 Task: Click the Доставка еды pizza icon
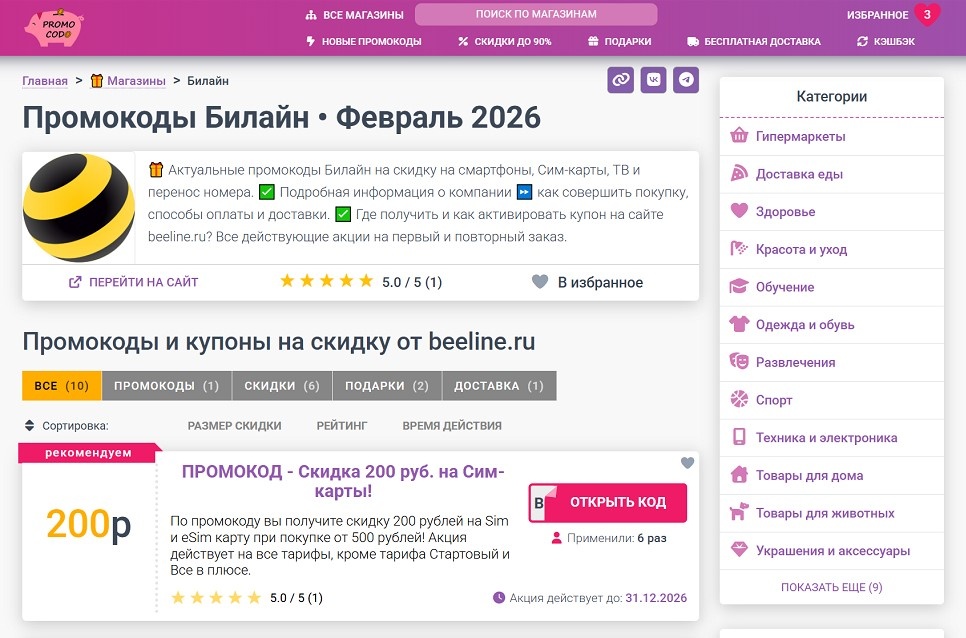pos(739,174)
